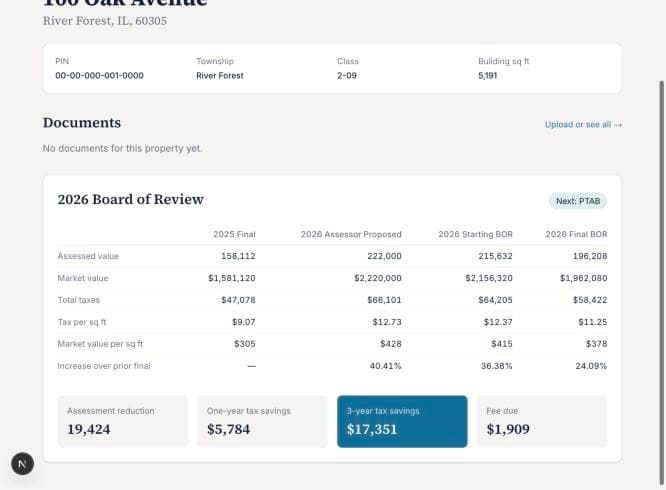
Task: Click the Increase over prior final label
Action: point(104,366)
